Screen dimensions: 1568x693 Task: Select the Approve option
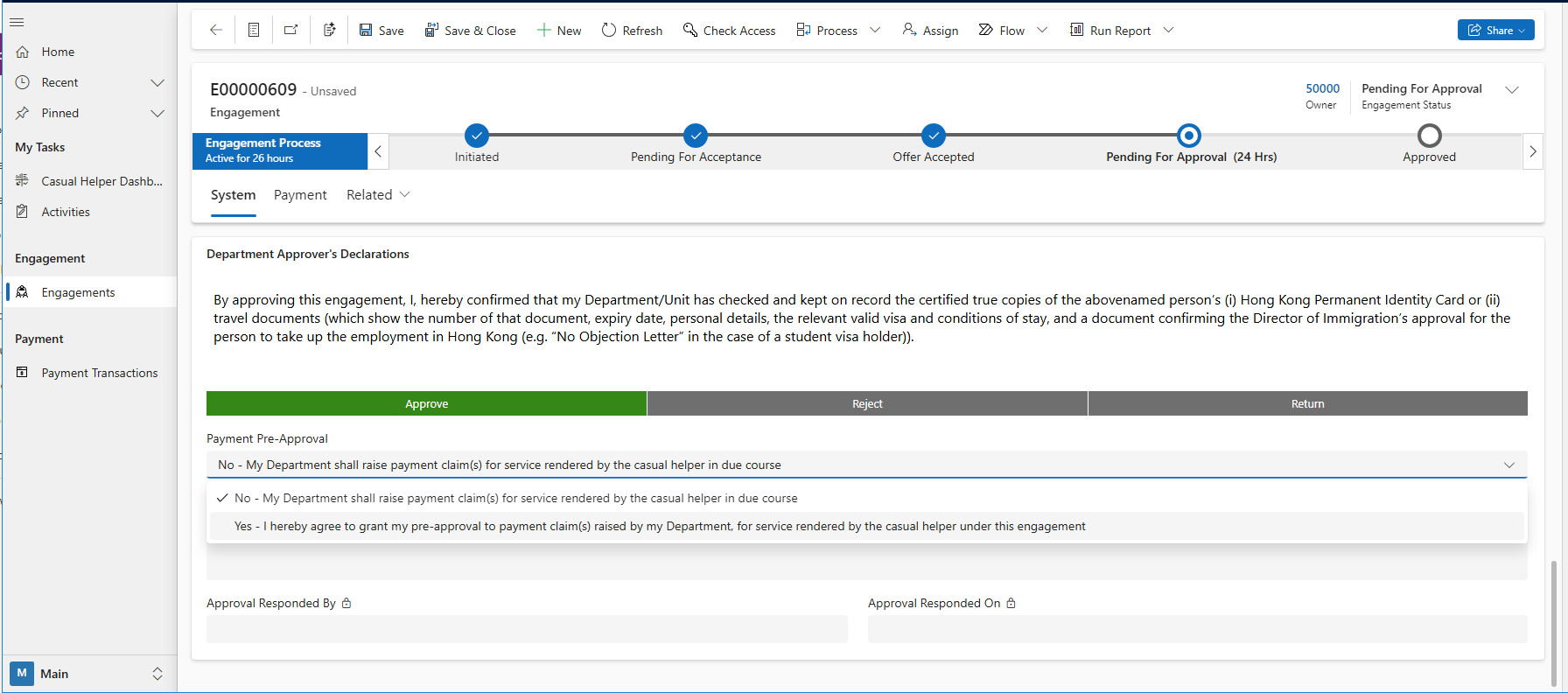pos(426,403)
